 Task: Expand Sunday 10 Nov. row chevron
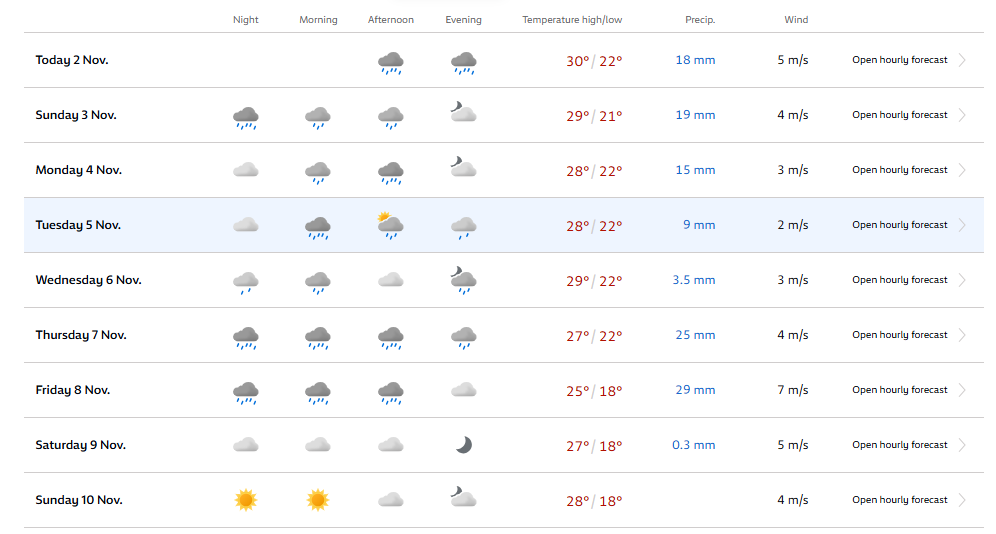962,500
